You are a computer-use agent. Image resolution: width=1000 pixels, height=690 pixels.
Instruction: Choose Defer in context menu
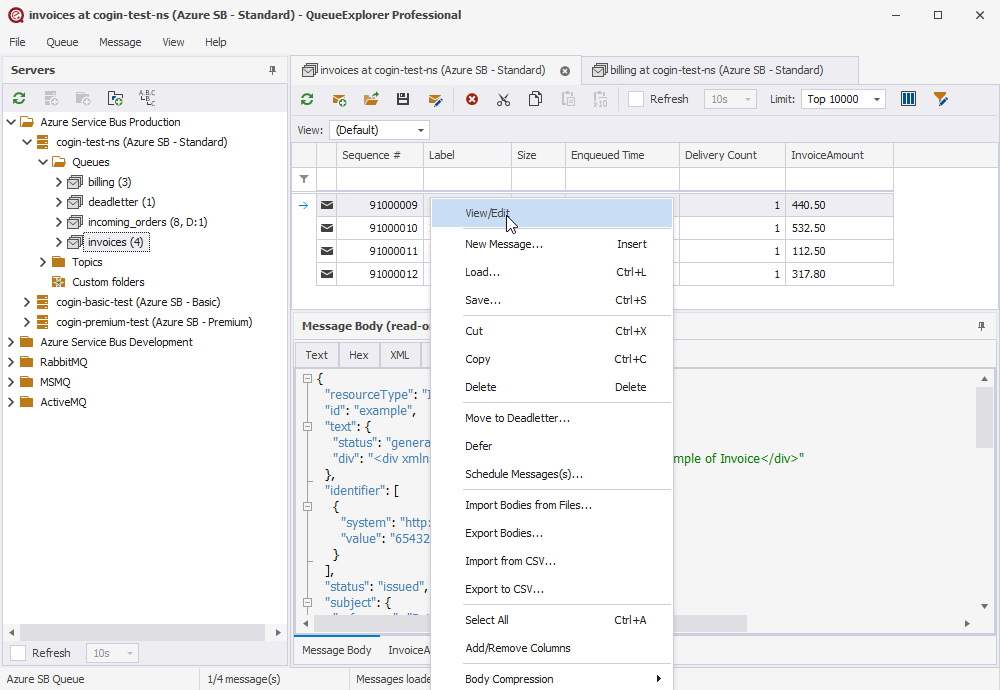click(552, 446)
